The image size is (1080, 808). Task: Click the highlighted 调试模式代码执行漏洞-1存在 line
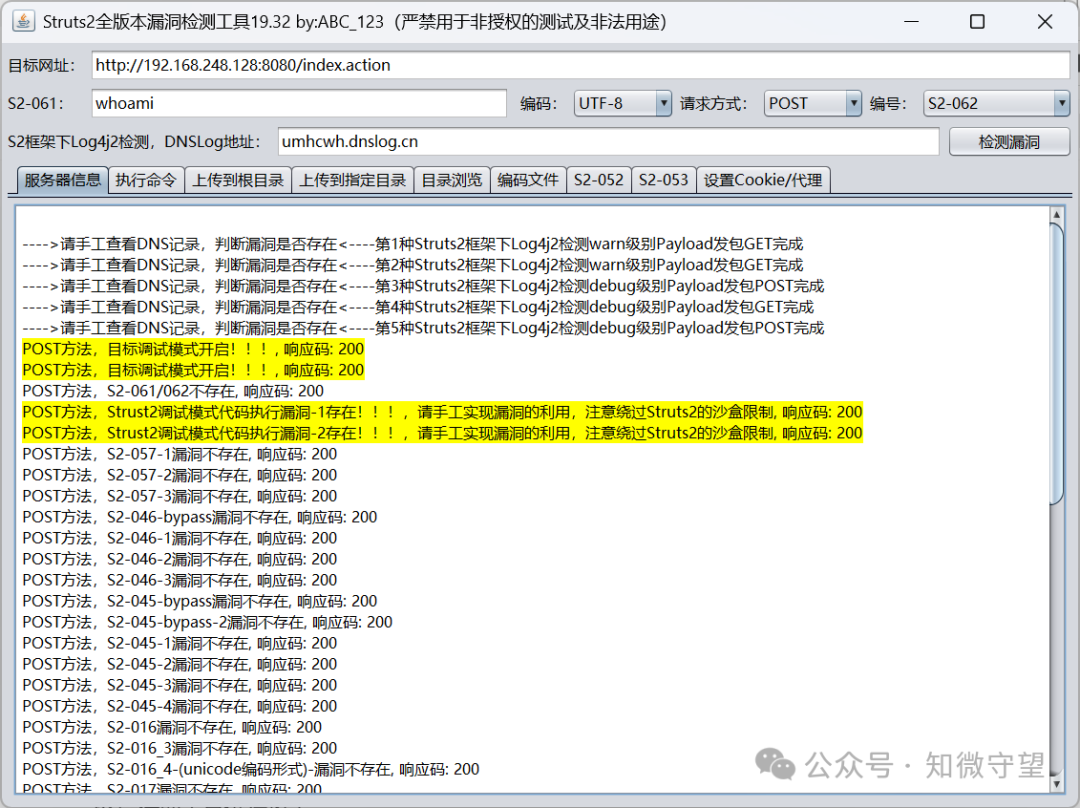coord(442,412)
